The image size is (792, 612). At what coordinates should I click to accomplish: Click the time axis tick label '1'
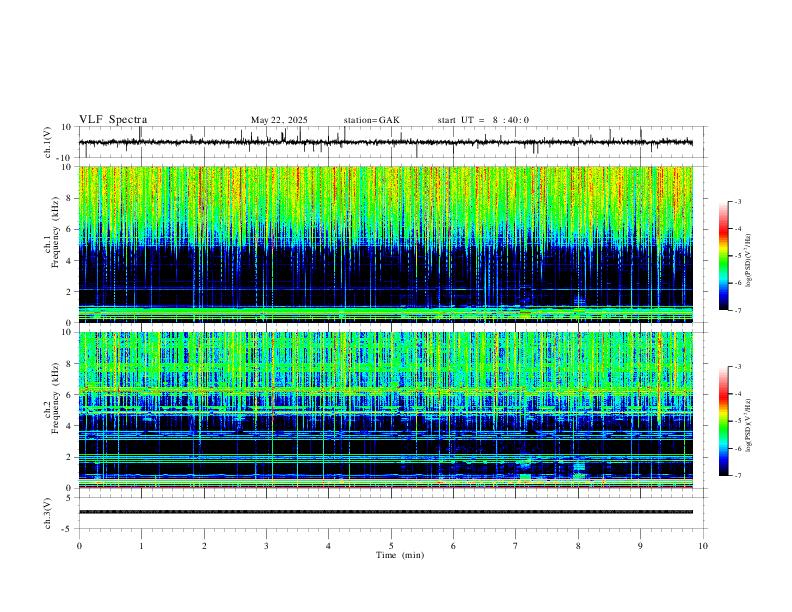pos(141,546)
